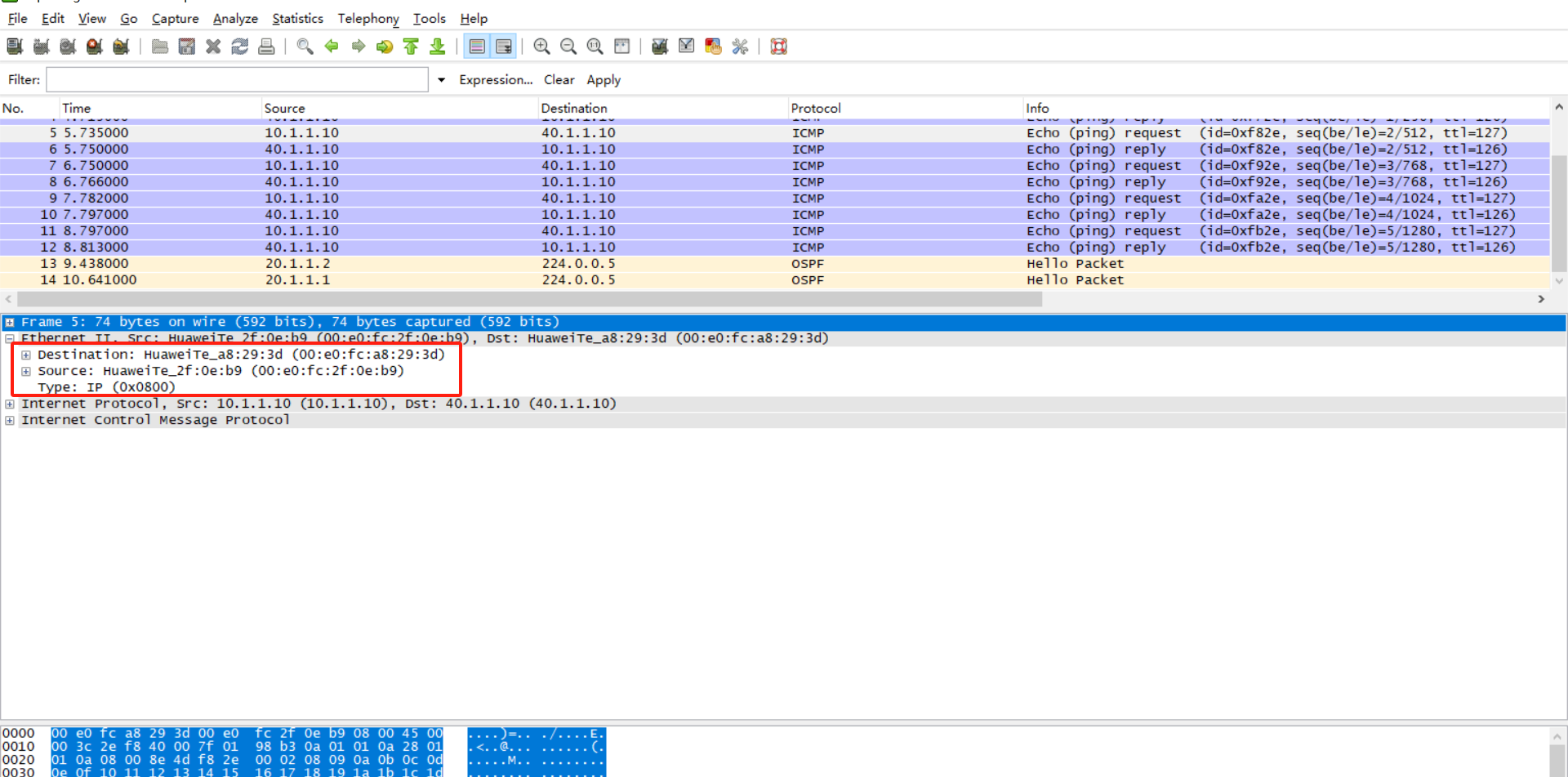Edit display filters
The height and width of the screenshot is (777, 1568).
coord(687,47)
